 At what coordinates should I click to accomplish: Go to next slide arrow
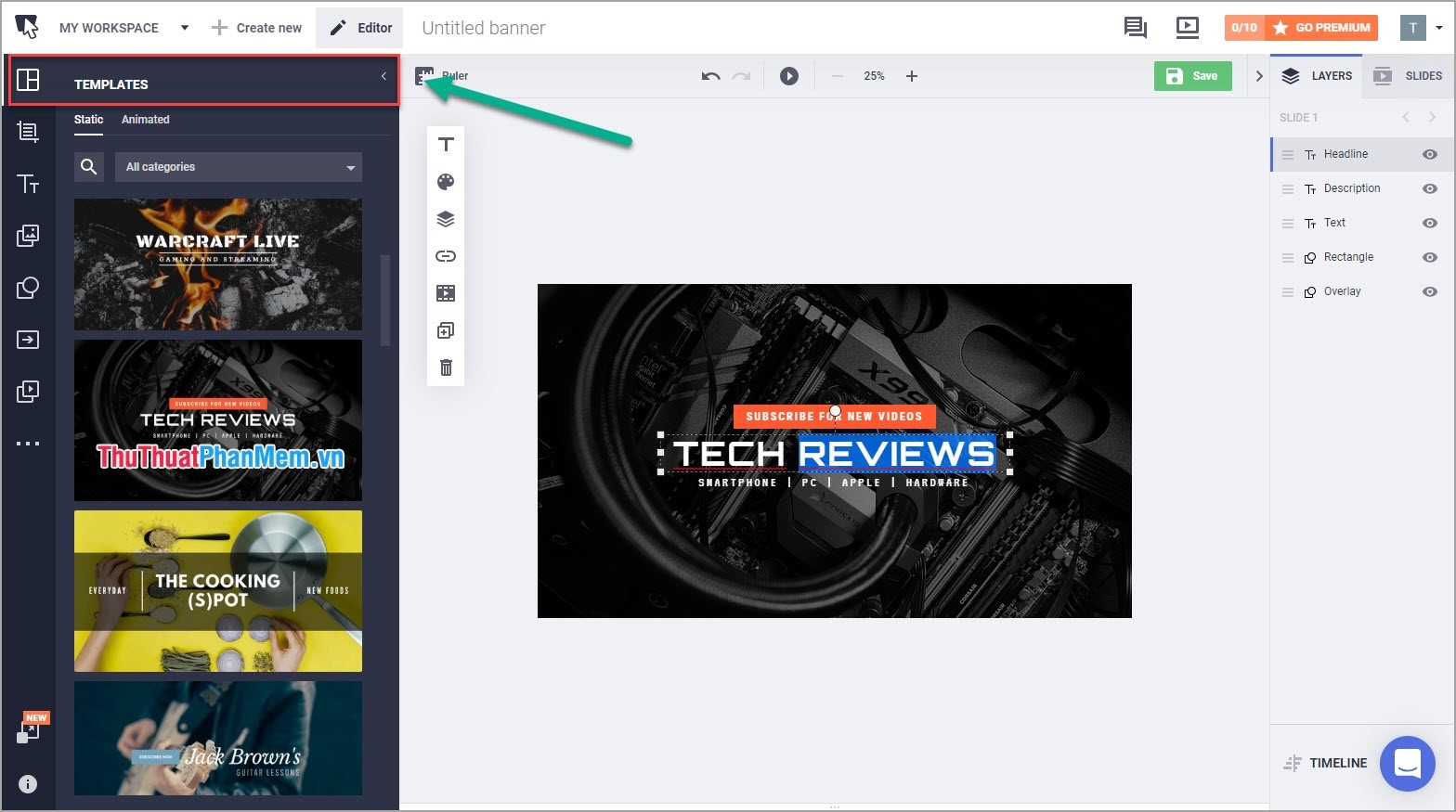click(1432, 117)
